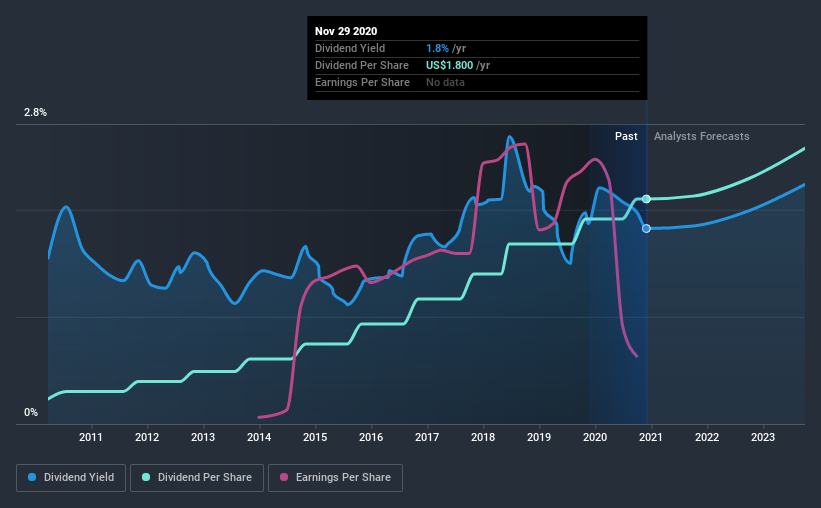Click the blue Dividend Yield legend dot
Screen dimensions: 821x508
click(x=32, y=477)
